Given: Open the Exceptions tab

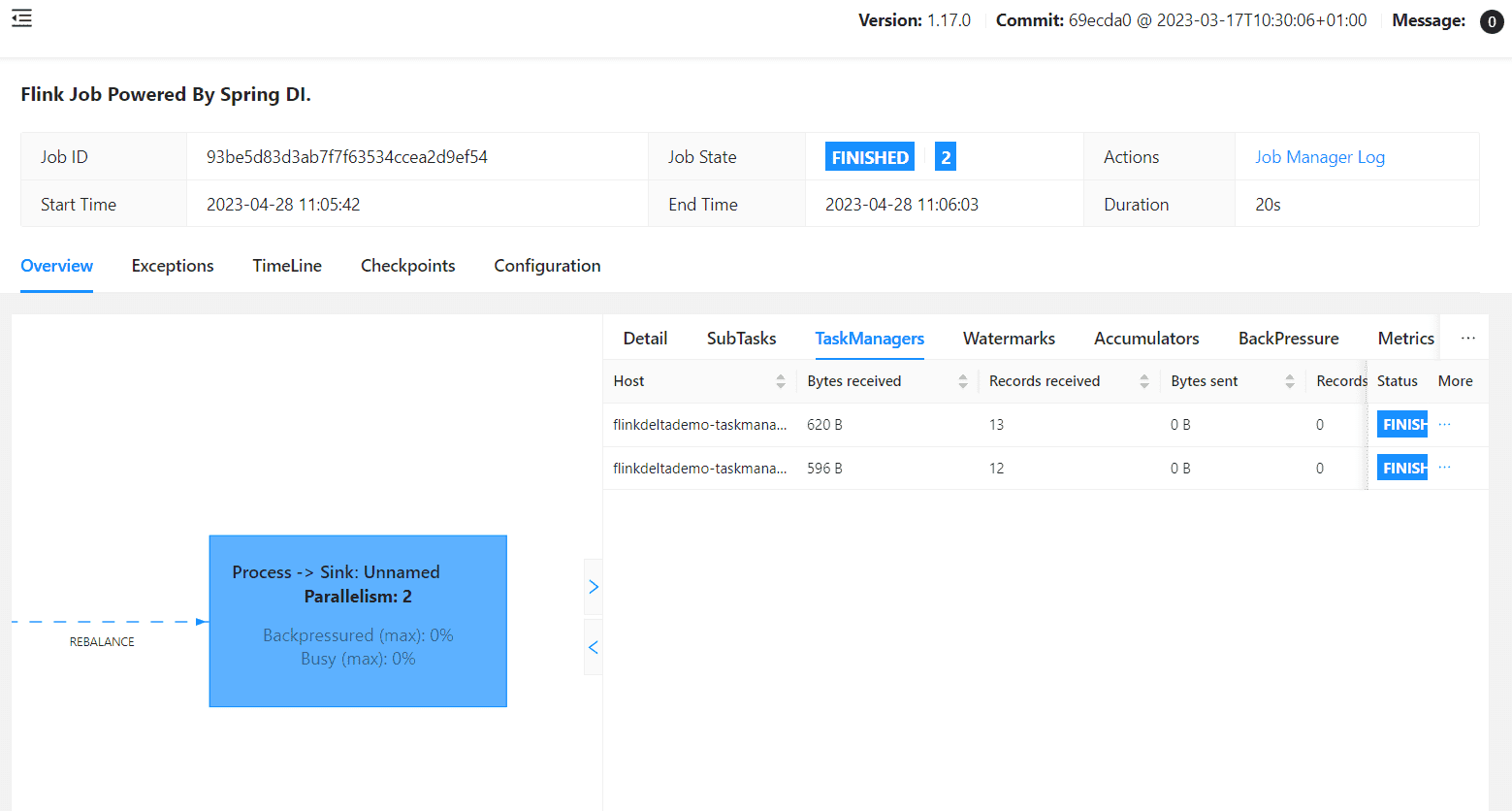Looking at the screenshot, I should 173,266.
